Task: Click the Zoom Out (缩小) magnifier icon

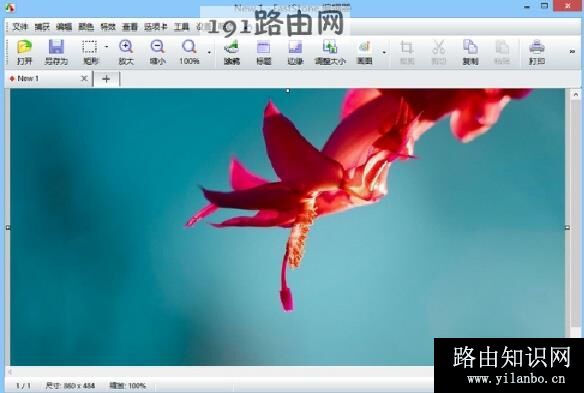Action: (x=158, y=52)
